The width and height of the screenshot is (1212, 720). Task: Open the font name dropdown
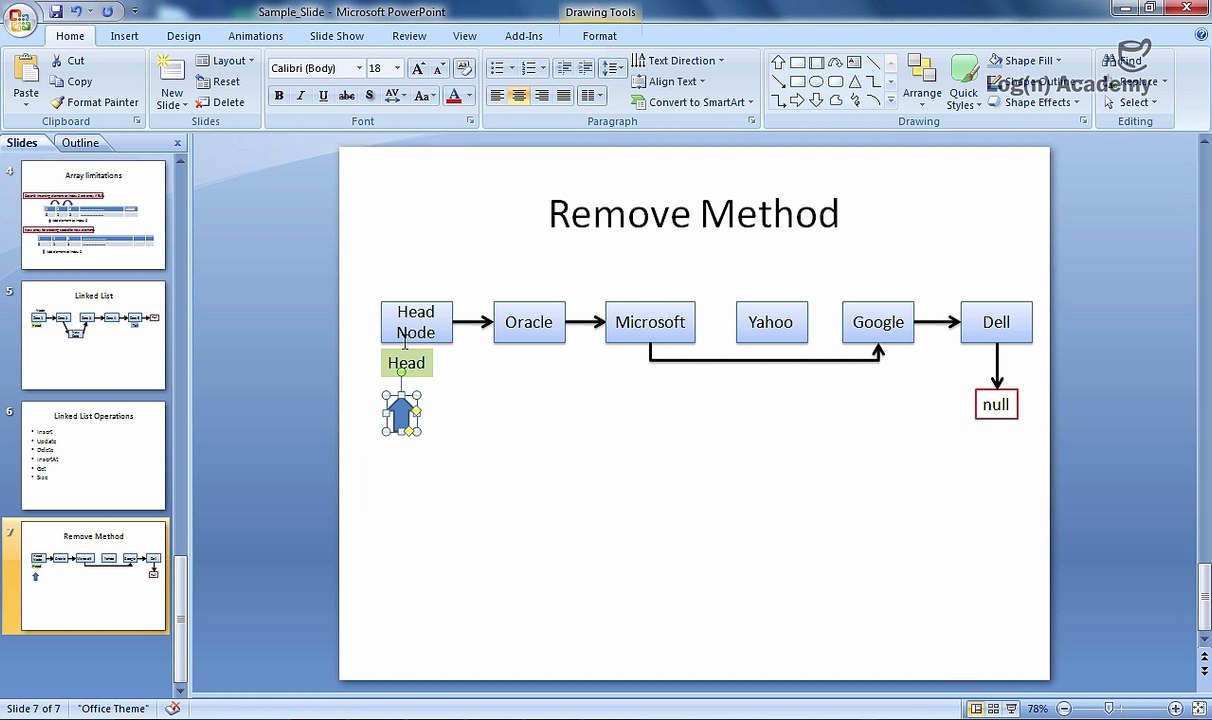[359, 68]
